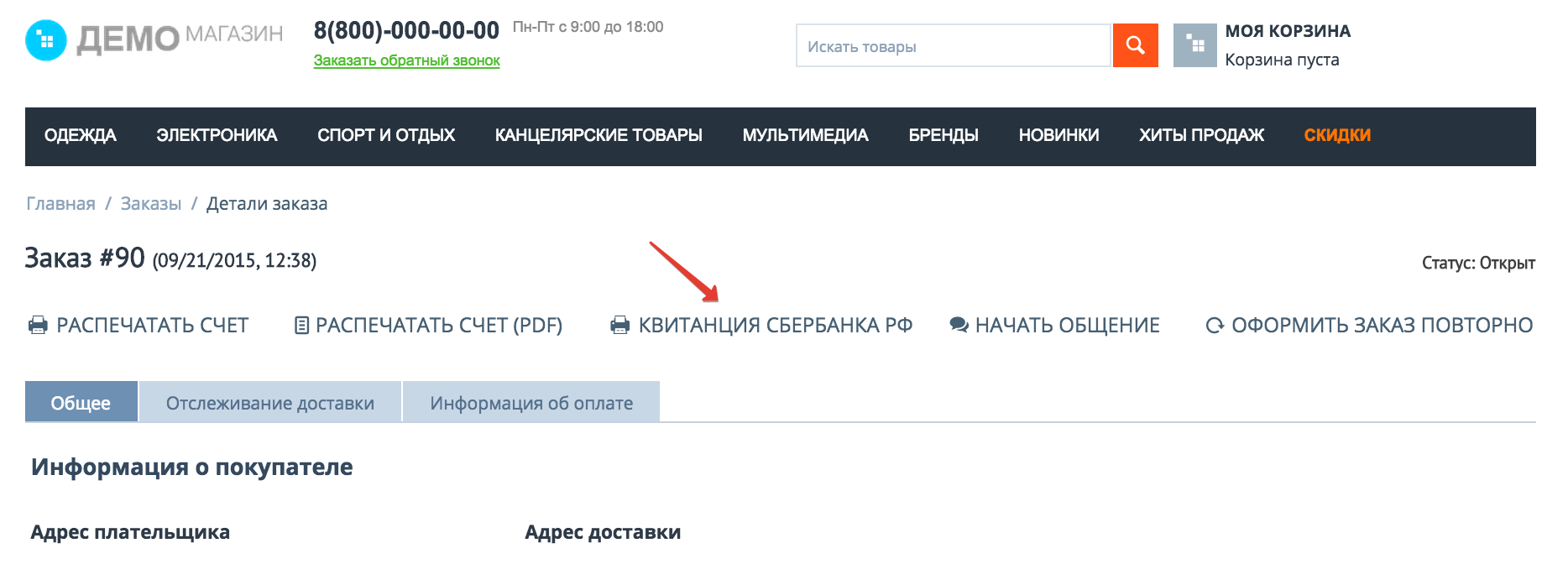Open the shopping cart icon
This screenshot has width=1568, height=564.
(x=1194, y=45)
